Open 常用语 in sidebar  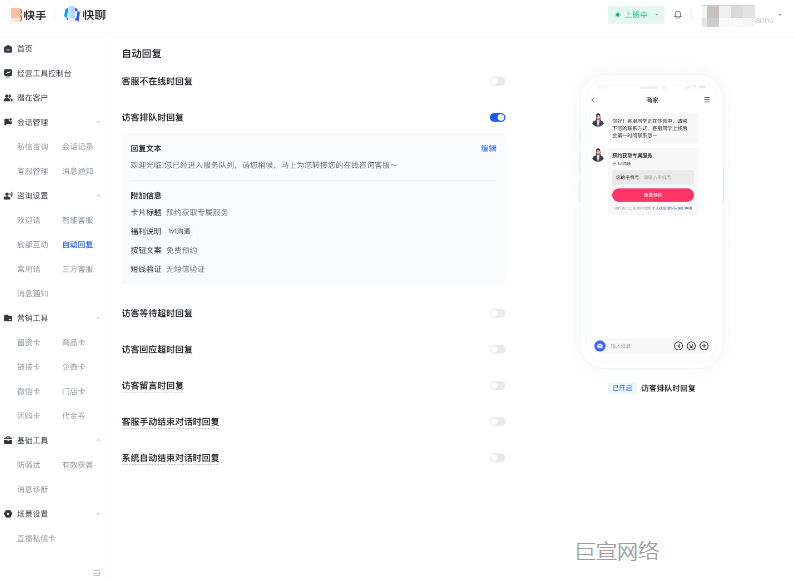28,269
